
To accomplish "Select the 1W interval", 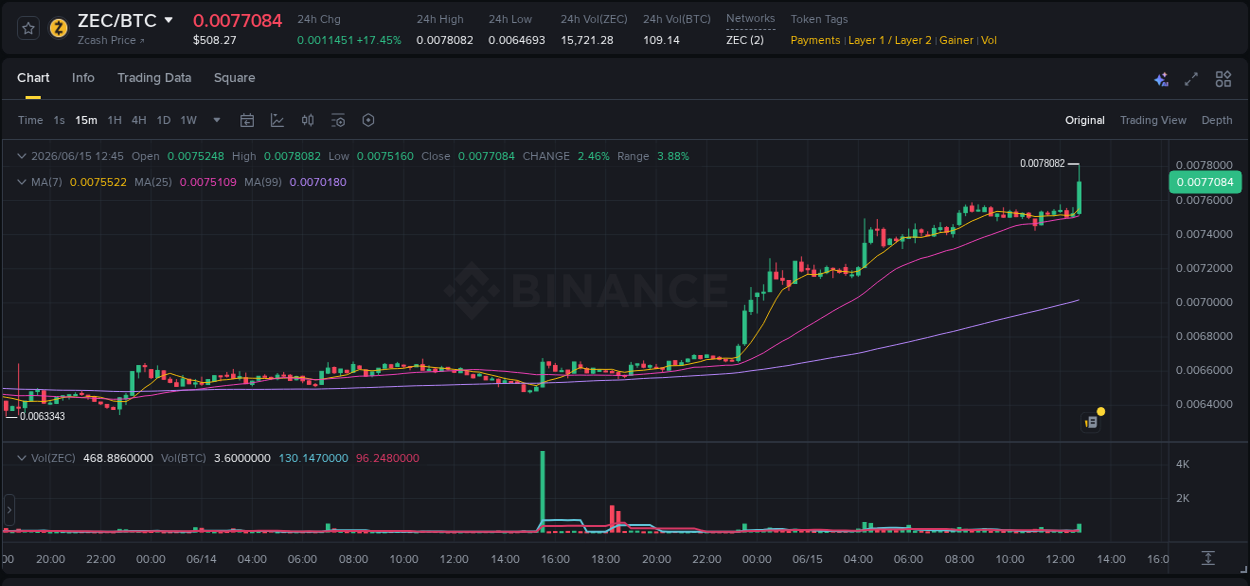I will point(188,120).
